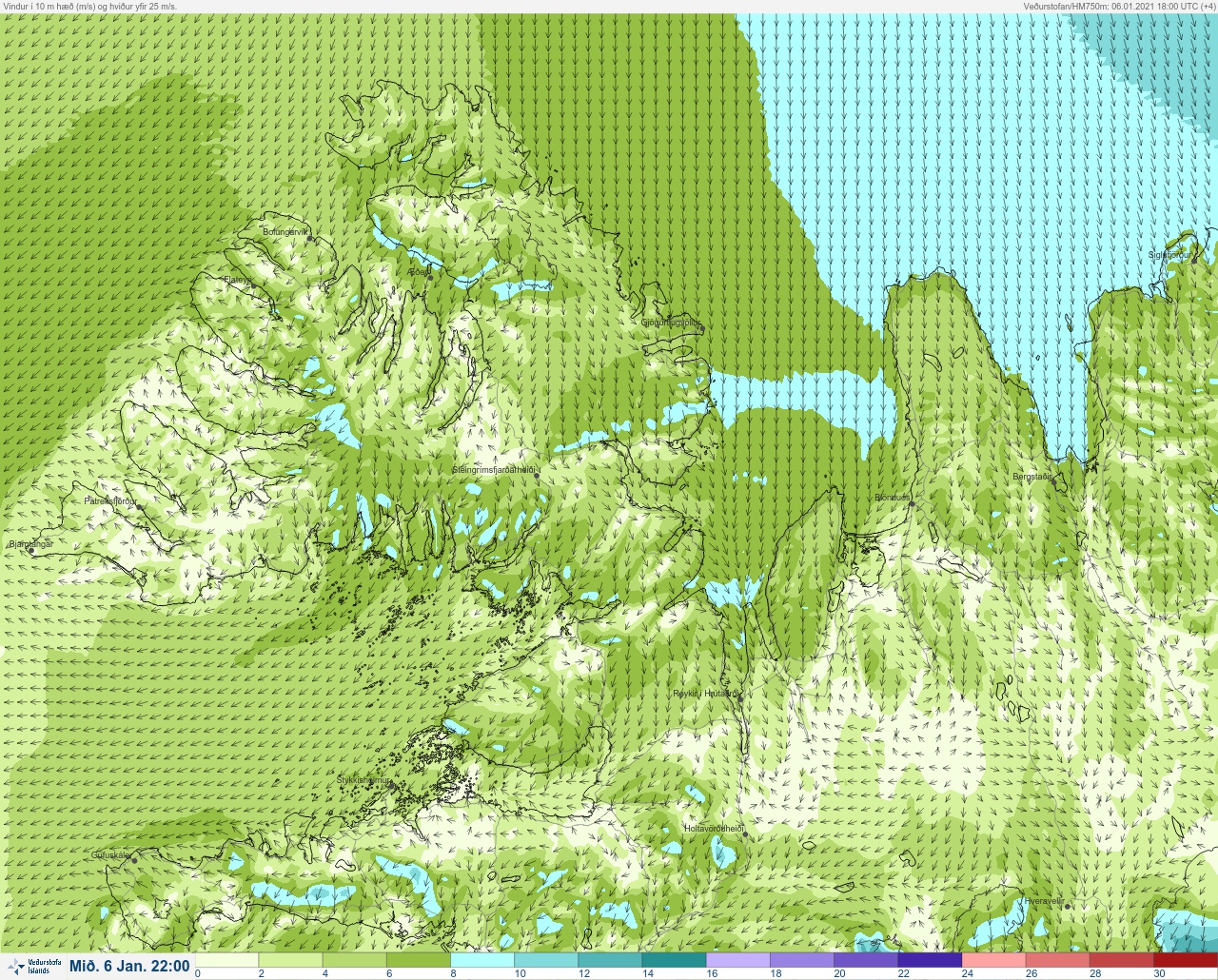
Task: Select the 18–20 m/s purple swatch
Action: [x=801, y=960]
